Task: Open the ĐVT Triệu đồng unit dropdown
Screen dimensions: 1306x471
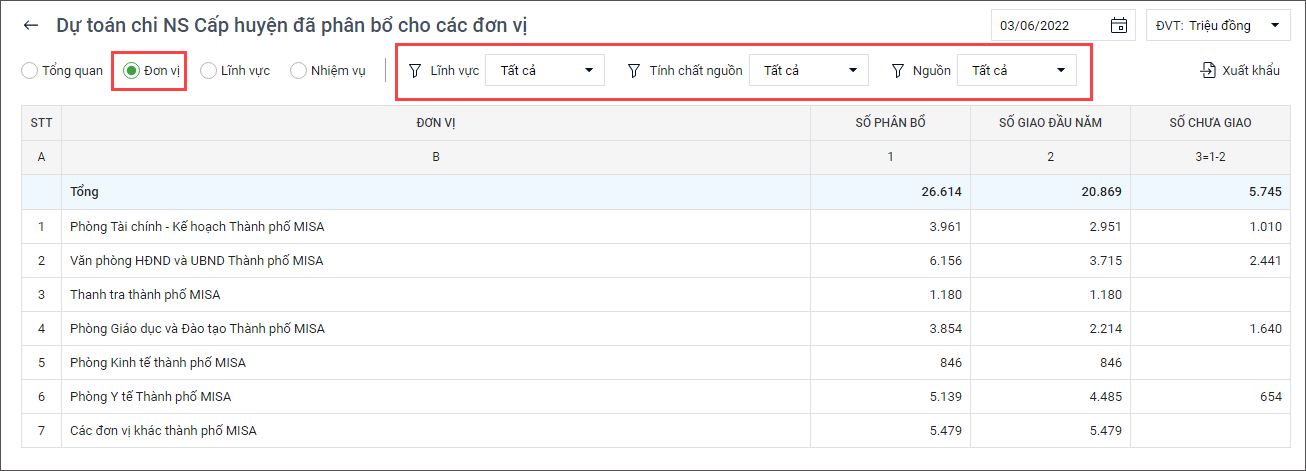Action: click(1217, 26)
